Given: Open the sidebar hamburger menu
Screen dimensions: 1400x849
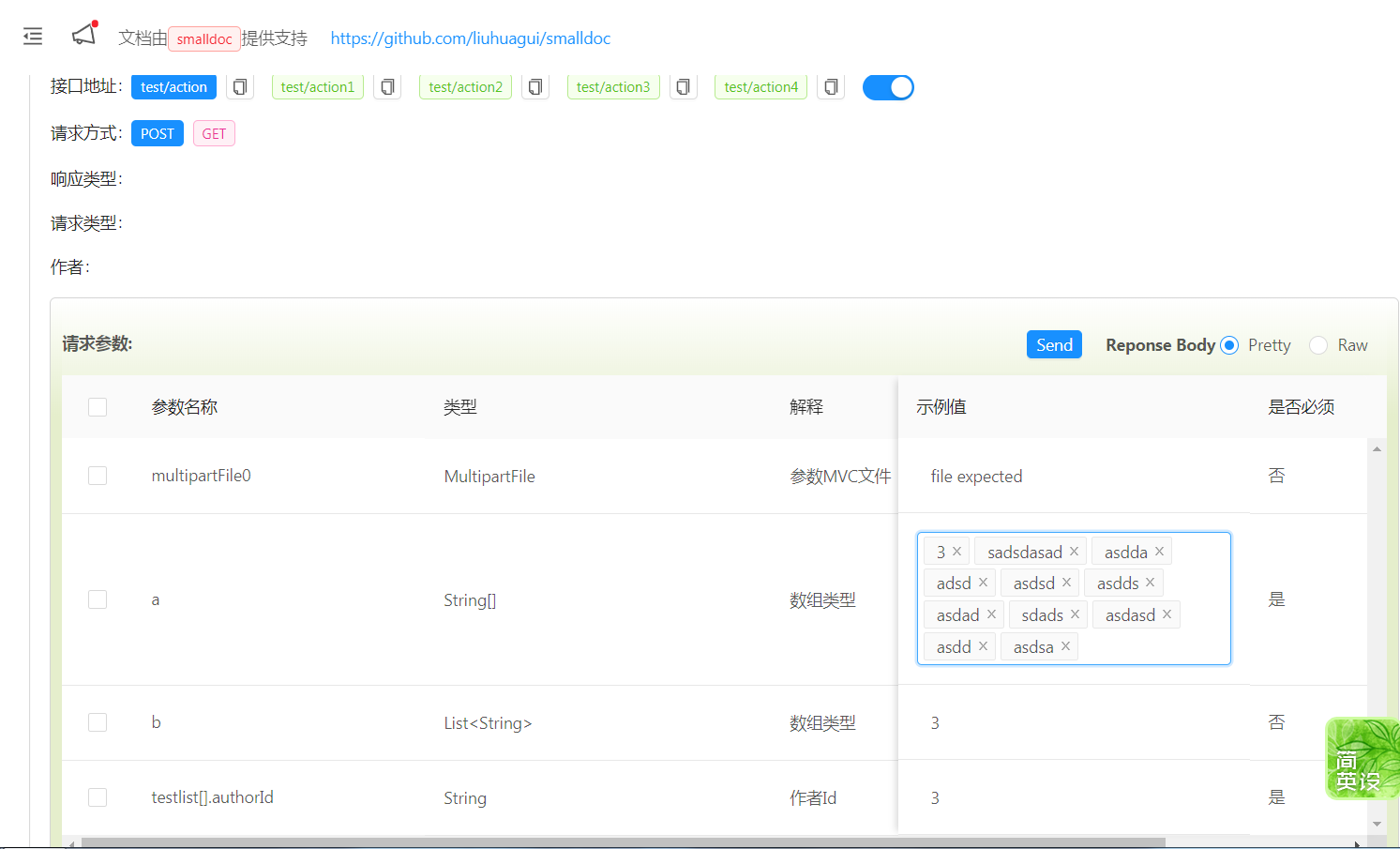Looking at the screenshot, I should pyautogui.click(x=32, y=37).
